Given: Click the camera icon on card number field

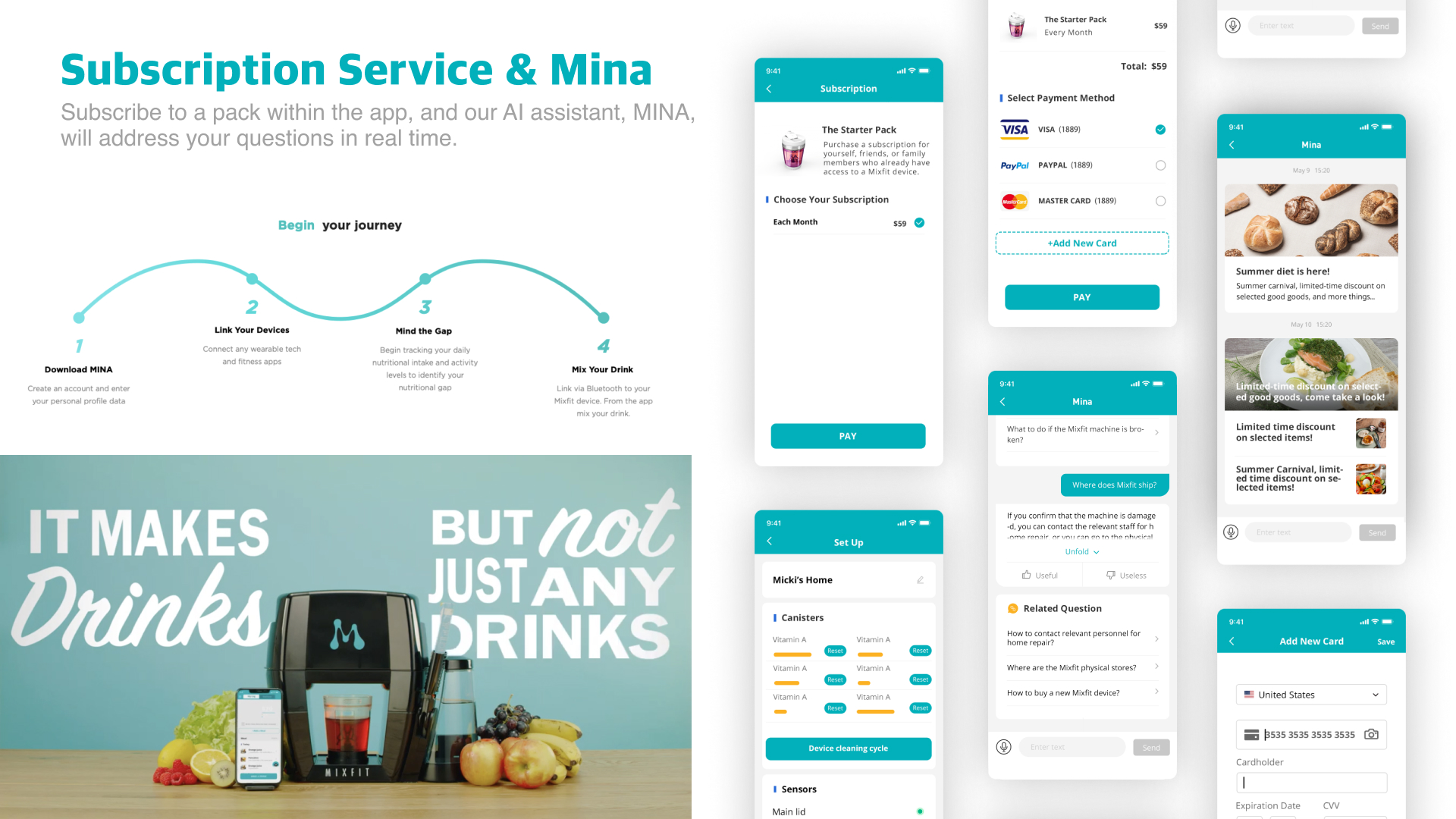Looking at the screenshot, I should point(1372,734).
